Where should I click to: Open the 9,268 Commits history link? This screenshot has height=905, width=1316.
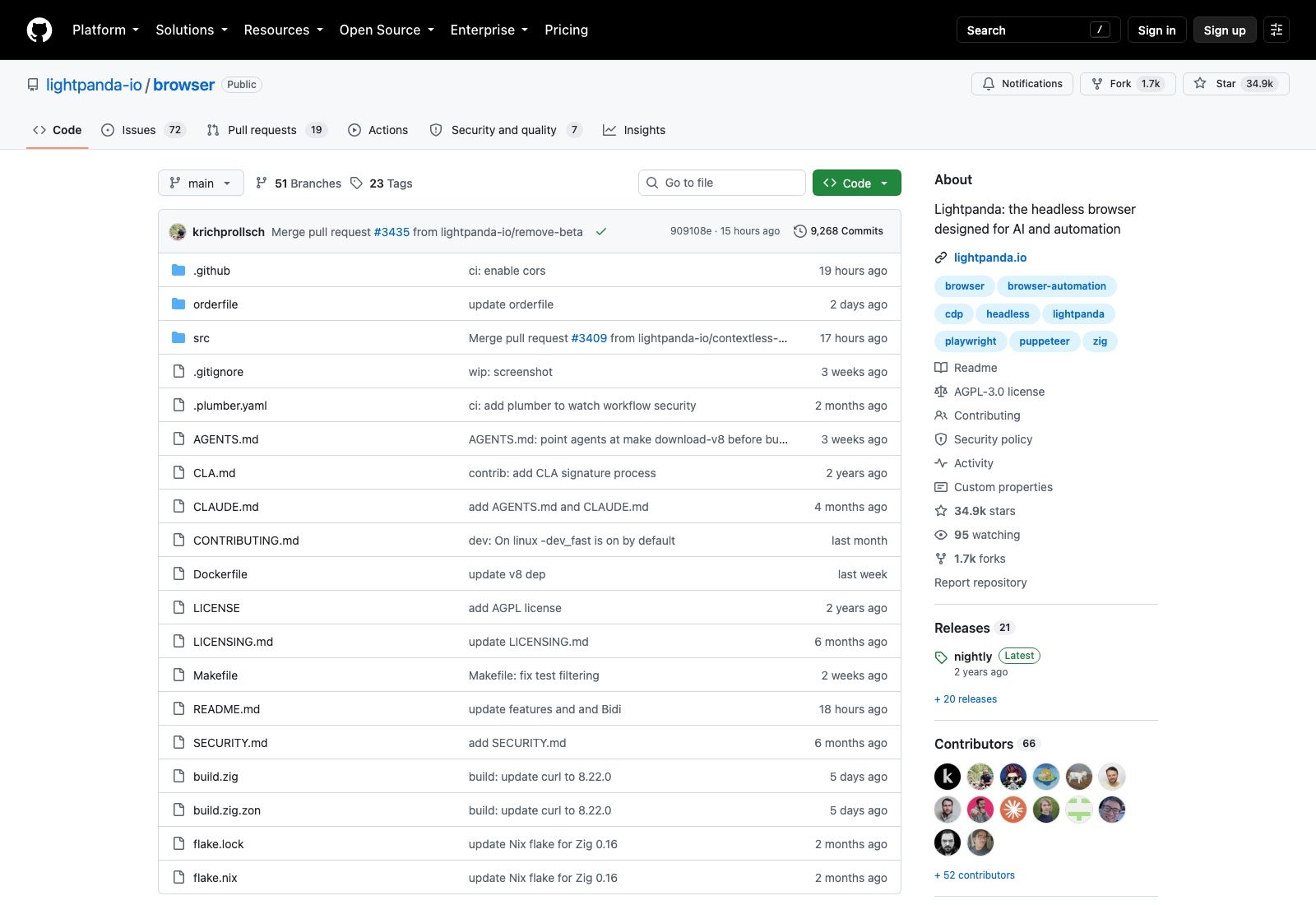838,231
